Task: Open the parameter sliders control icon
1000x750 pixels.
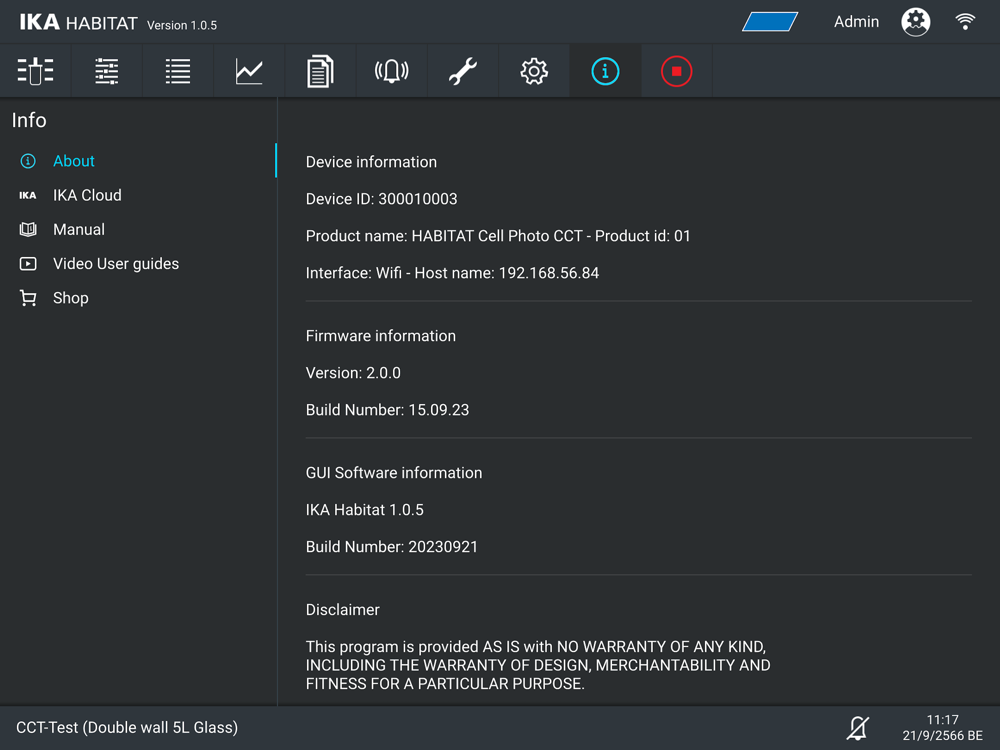Action: [x=107, y=71]
